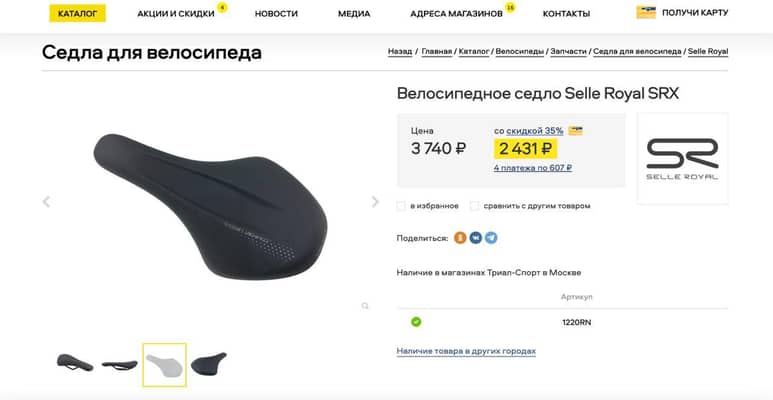Click the Selle Royal brand logo
773x400 pixels.
(682, 158)
